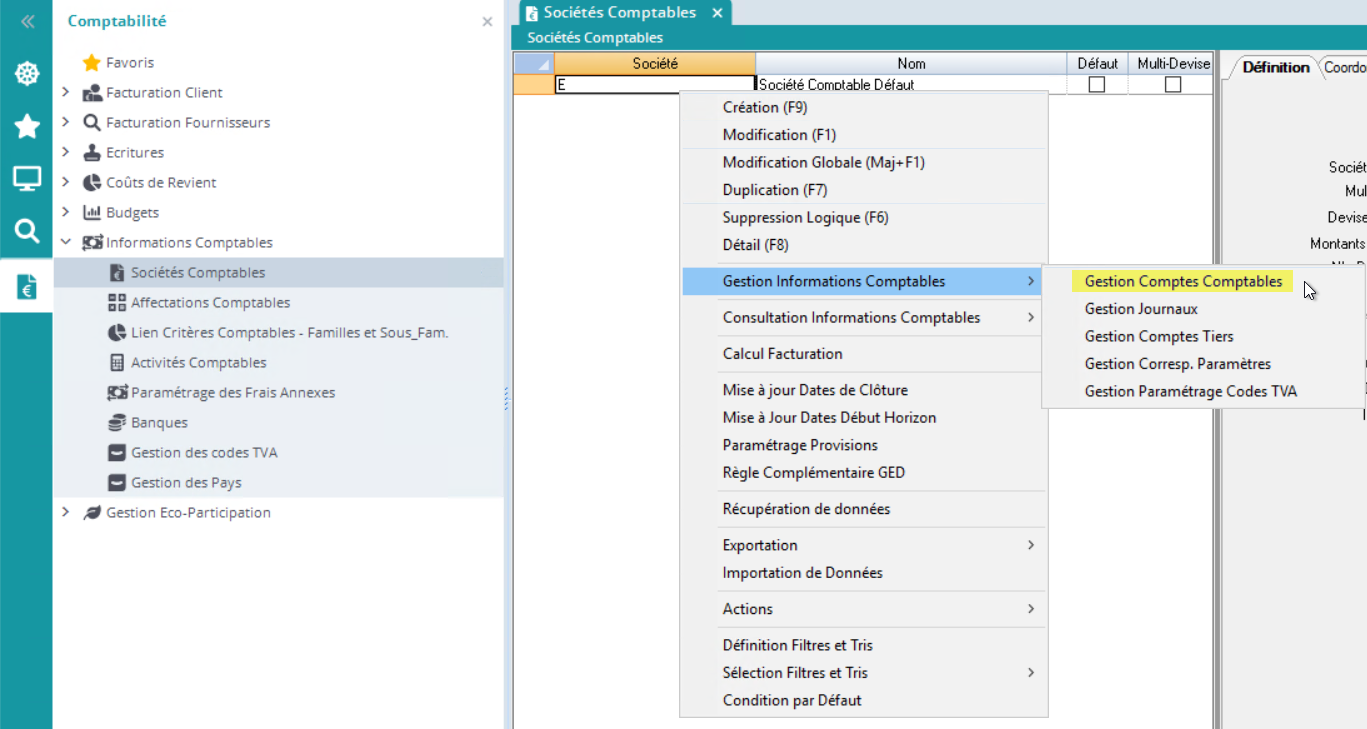The width and height of the screenshot is (1367, 729).
Task: Click the ship wheel icon in left sidebar
Action: point(26,73)
